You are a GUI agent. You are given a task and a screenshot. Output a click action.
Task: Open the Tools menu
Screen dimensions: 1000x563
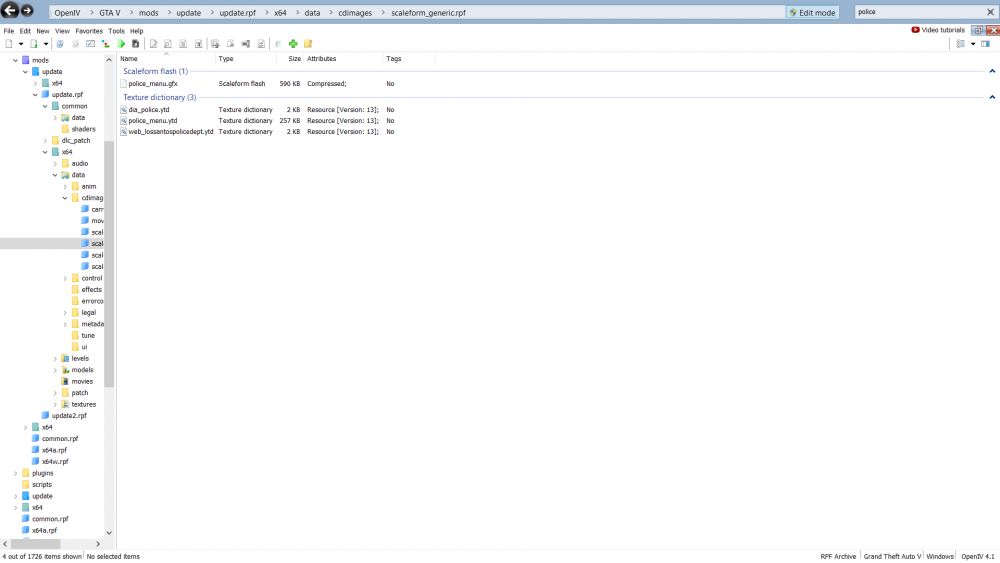(116, 31)
